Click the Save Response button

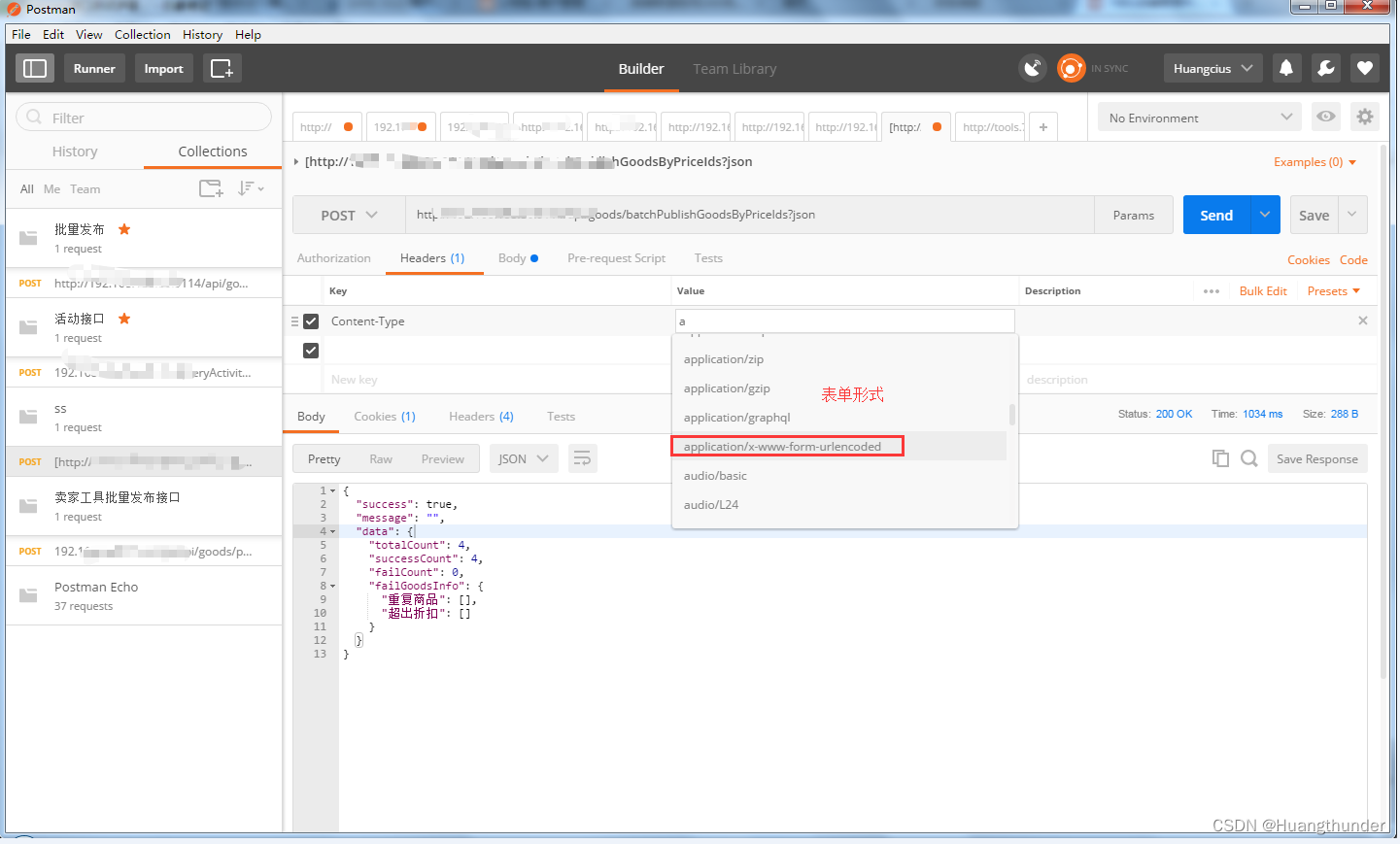click(1317, 458)
